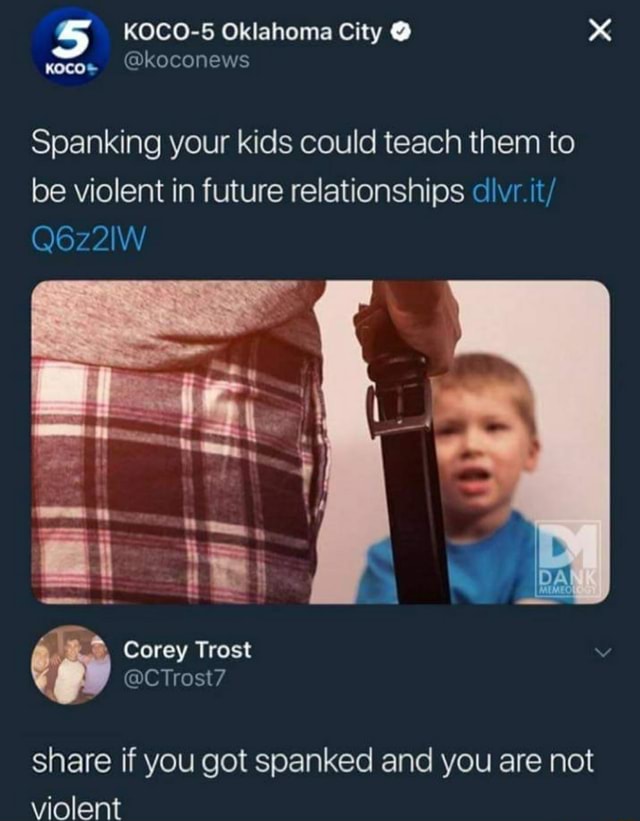Select the KOCO-5 Oklahoma City account name

point(252,34)
